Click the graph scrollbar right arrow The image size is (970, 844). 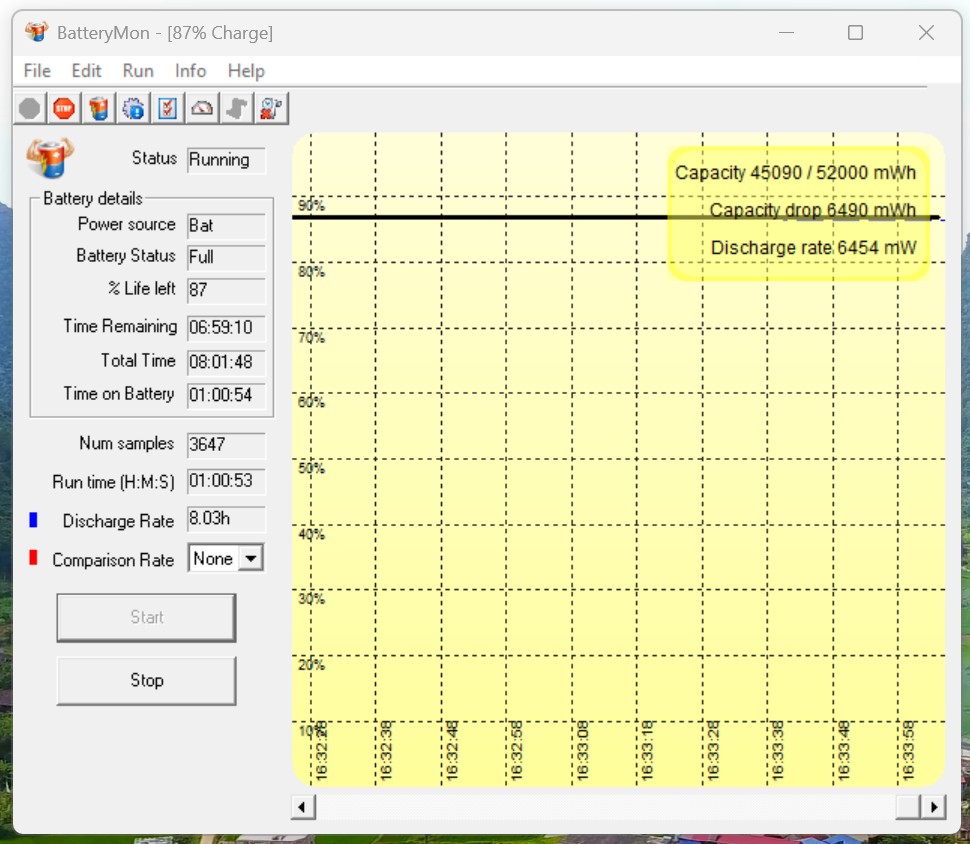(933, 807)
